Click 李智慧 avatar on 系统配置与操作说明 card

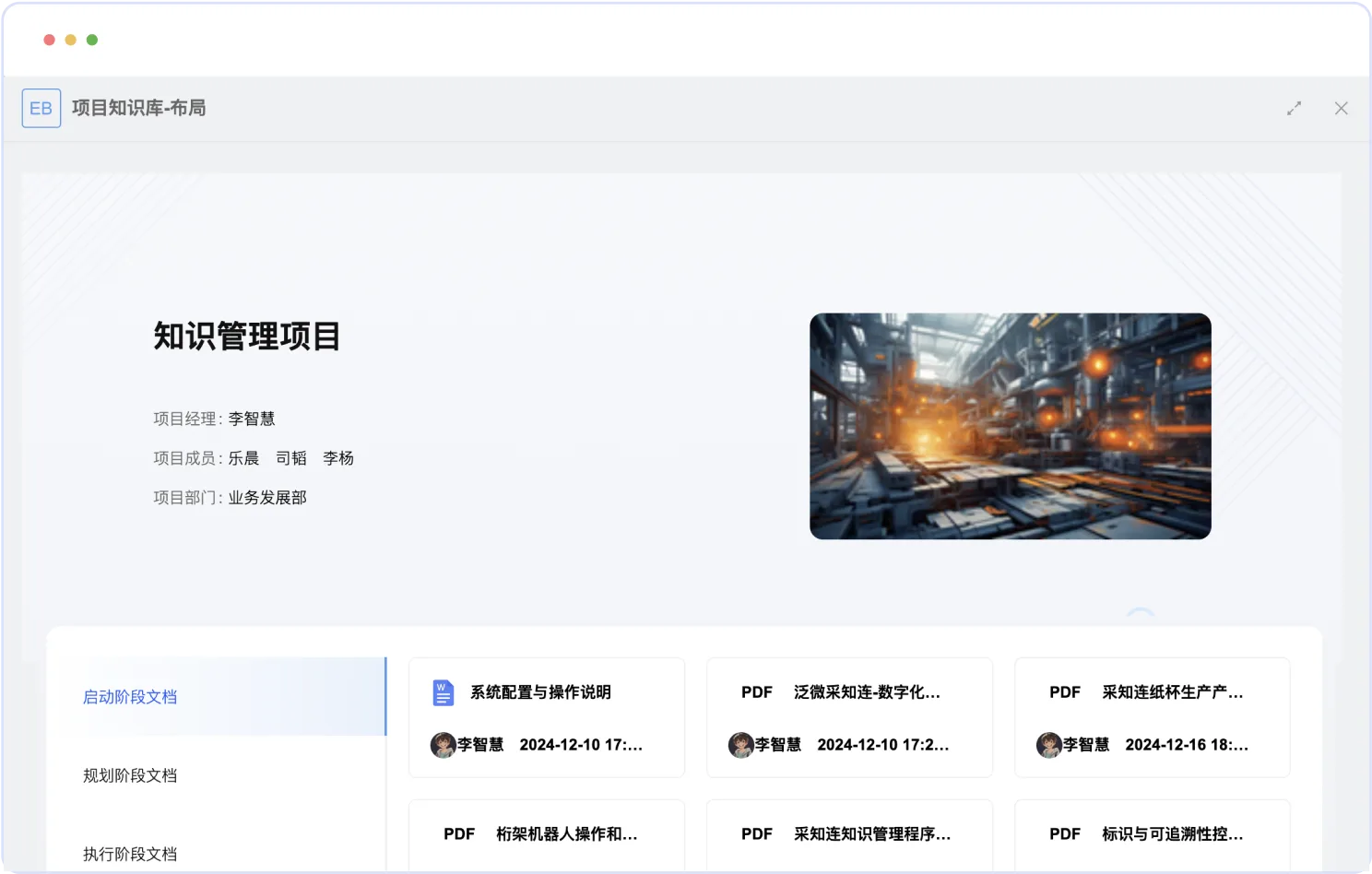point(444,745)
